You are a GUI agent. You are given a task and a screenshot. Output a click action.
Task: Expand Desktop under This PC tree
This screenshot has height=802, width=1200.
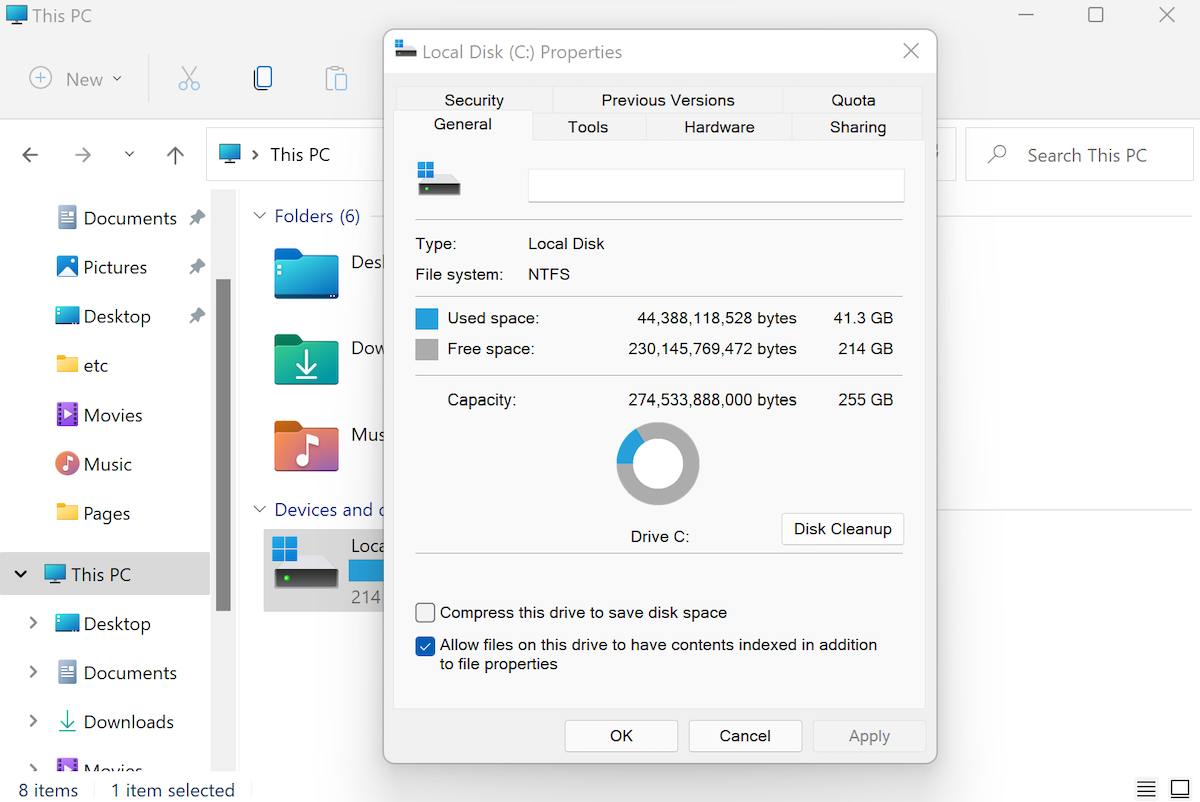(x=33, y=623)
